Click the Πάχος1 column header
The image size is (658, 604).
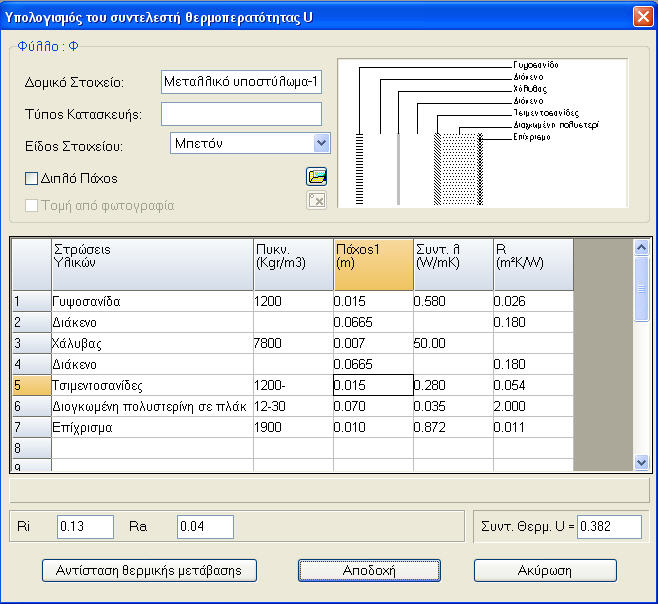point(372,264)
